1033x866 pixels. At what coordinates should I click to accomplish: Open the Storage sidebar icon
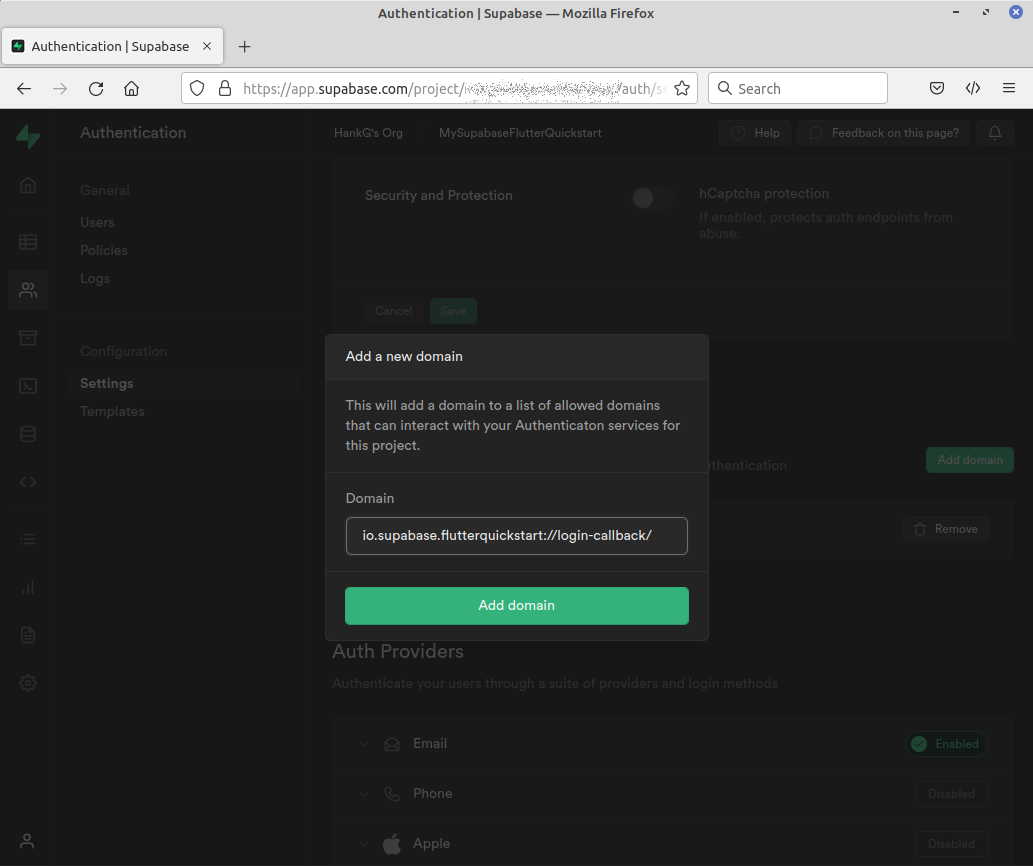click(28, 338)
